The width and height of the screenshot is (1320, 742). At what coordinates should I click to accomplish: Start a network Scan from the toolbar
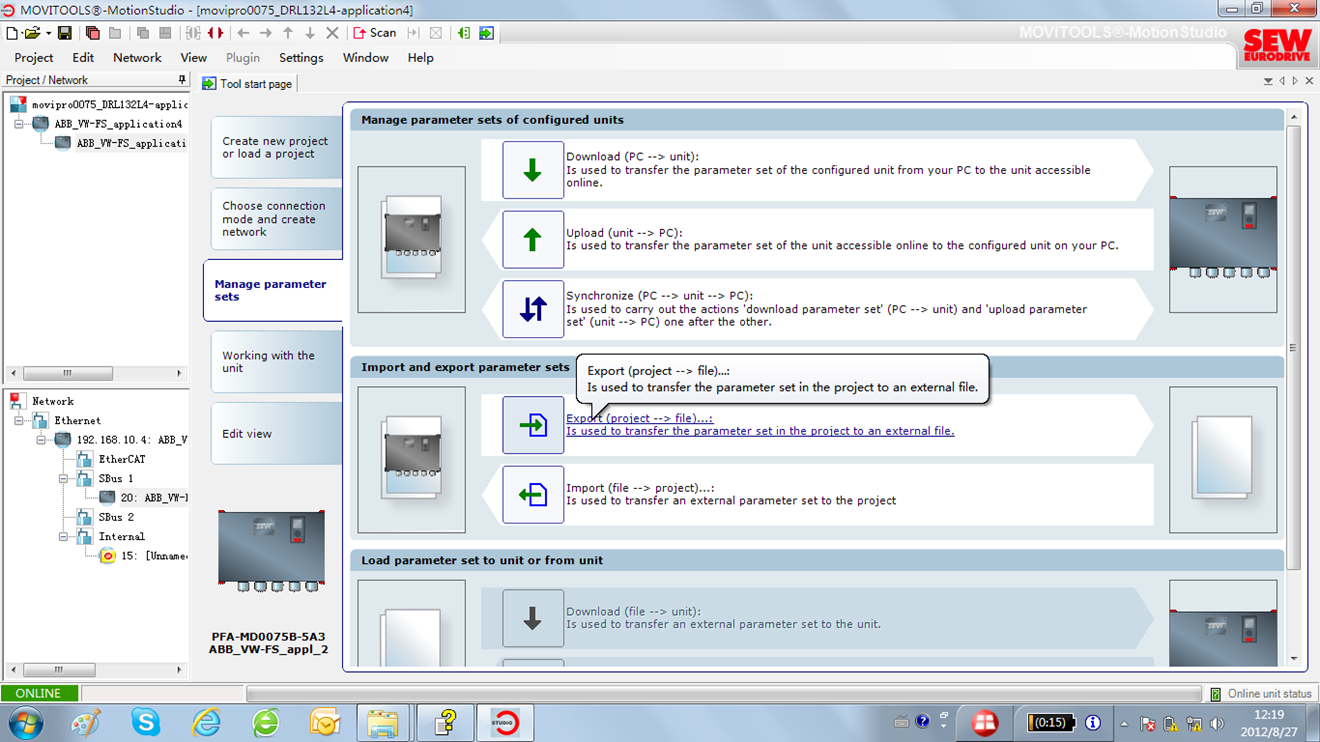375,33
